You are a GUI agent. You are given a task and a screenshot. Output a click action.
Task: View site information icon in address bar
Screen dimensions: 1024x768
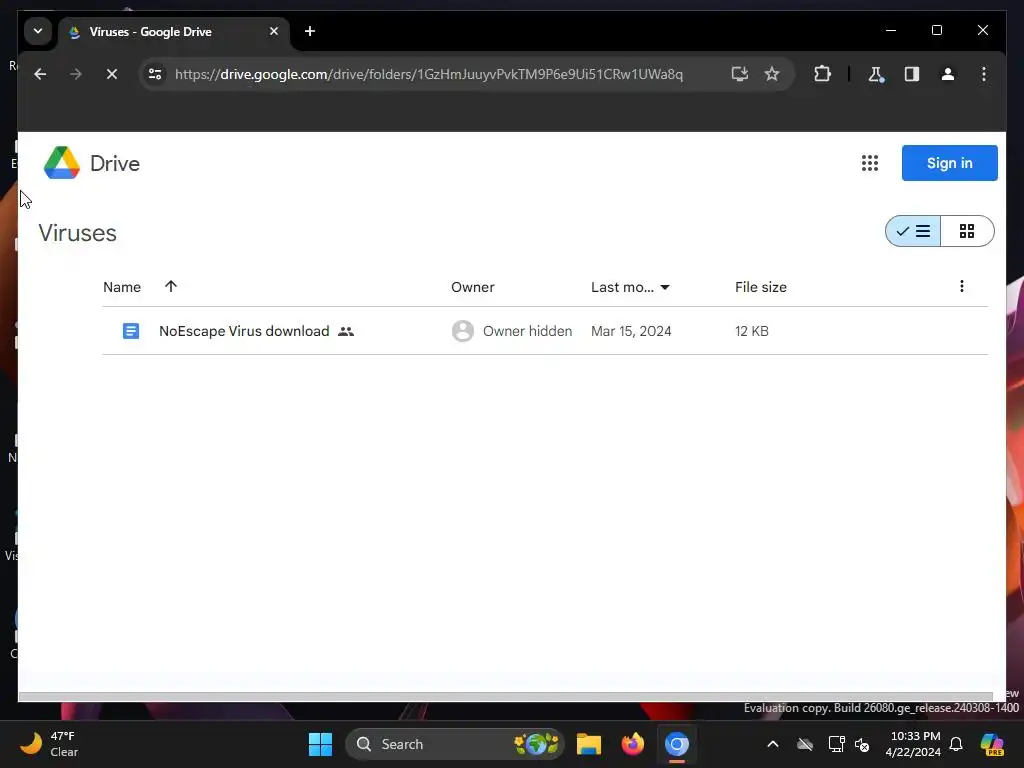pos(155,74)
